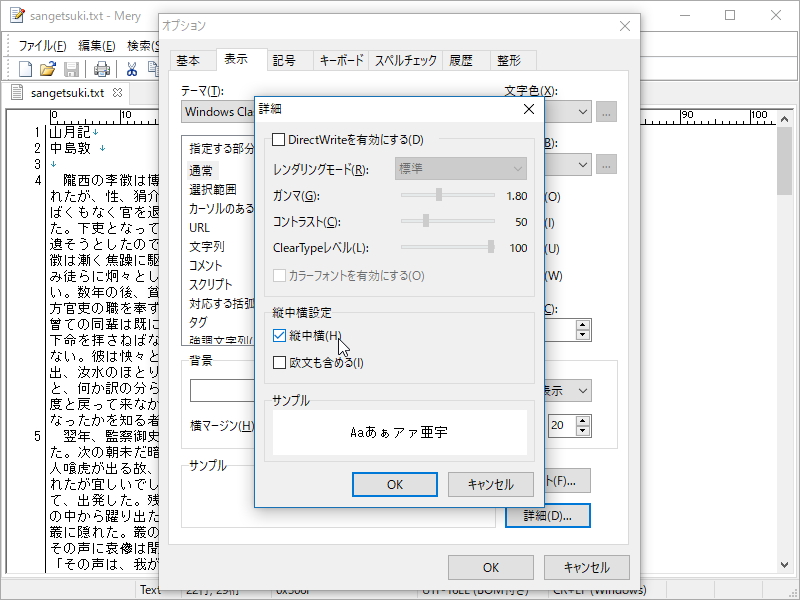Click the Copy icon on the toolbar
The width and height of the screenshot is (800, 600).
click(x=155, y=68)
